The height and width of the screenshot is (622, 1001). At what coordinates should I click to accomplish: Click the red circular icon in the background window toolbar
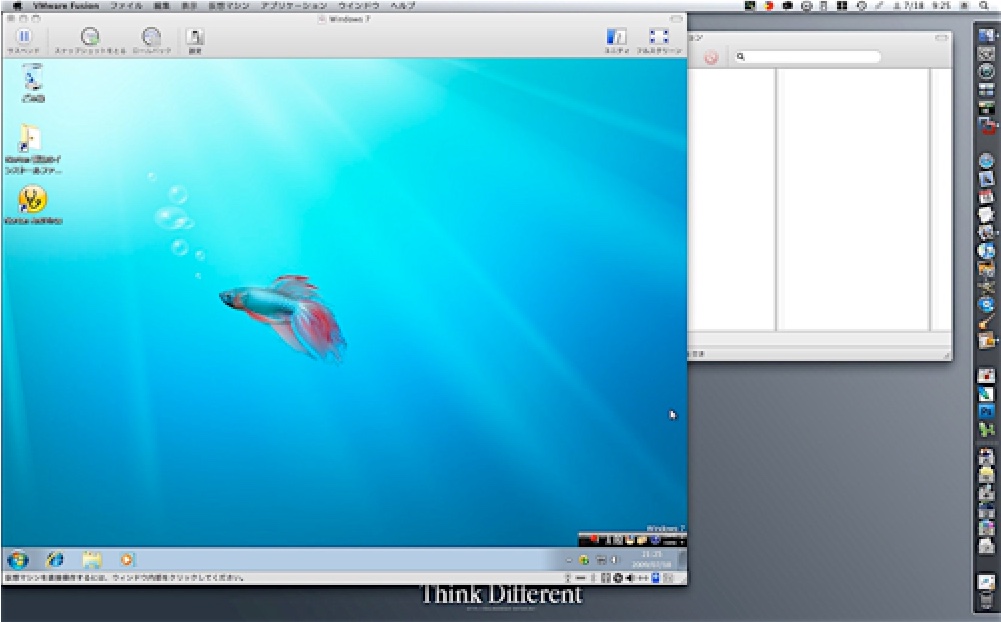(x=711, y=58)
